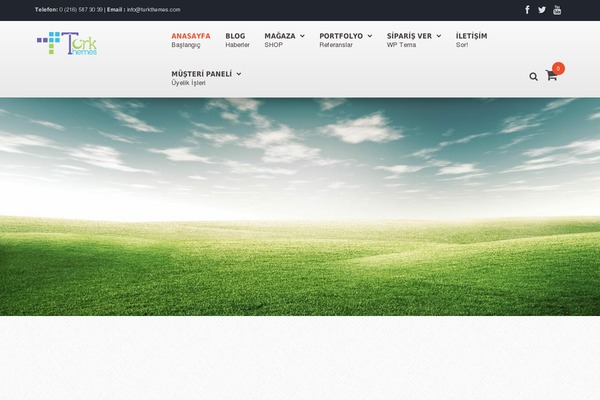Screen dimensions: 600x400
Task: Click the Türk Themes logo
Action: click(67, 44)
